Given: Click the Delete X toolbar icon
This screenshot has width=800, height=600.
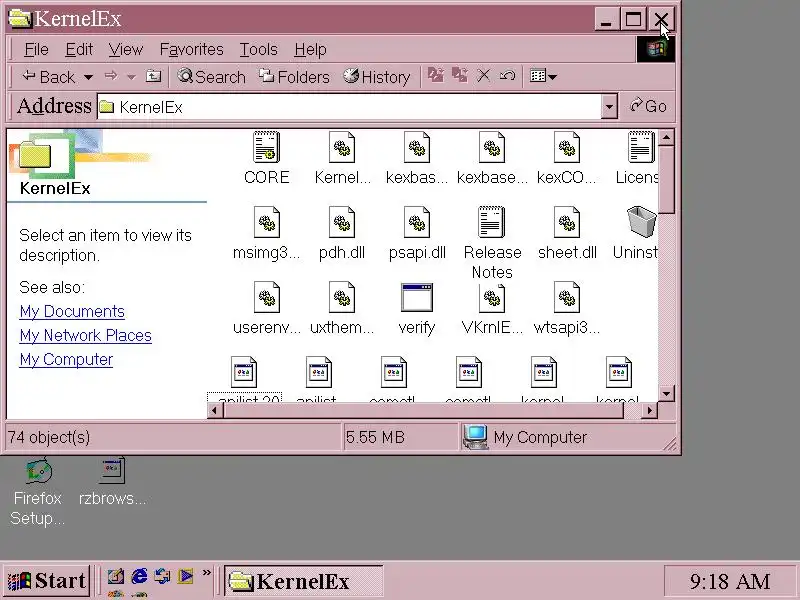Looking at the screenshot, I should tap(483, 76).
